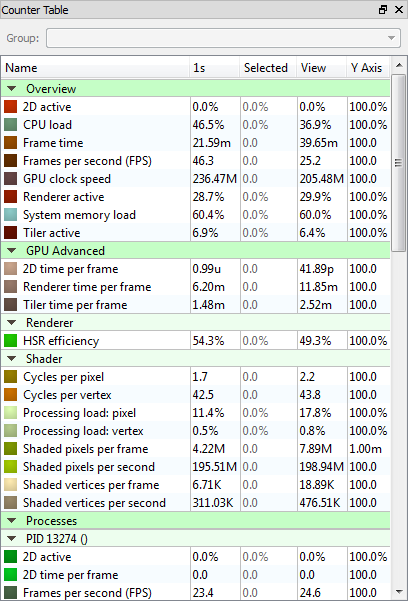Click the CPU load color swatch
The height and width of the screenshot is (601, 408).
tap(10, 125)
